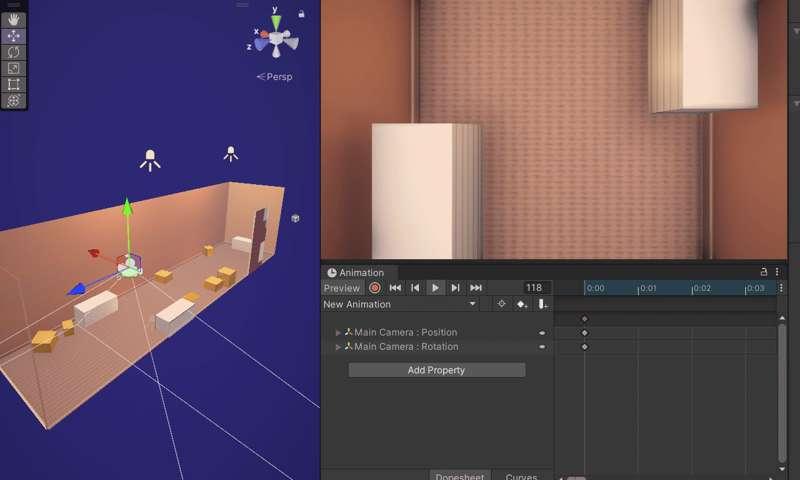Open the timeline ruler options menu

tap(781, 288)
